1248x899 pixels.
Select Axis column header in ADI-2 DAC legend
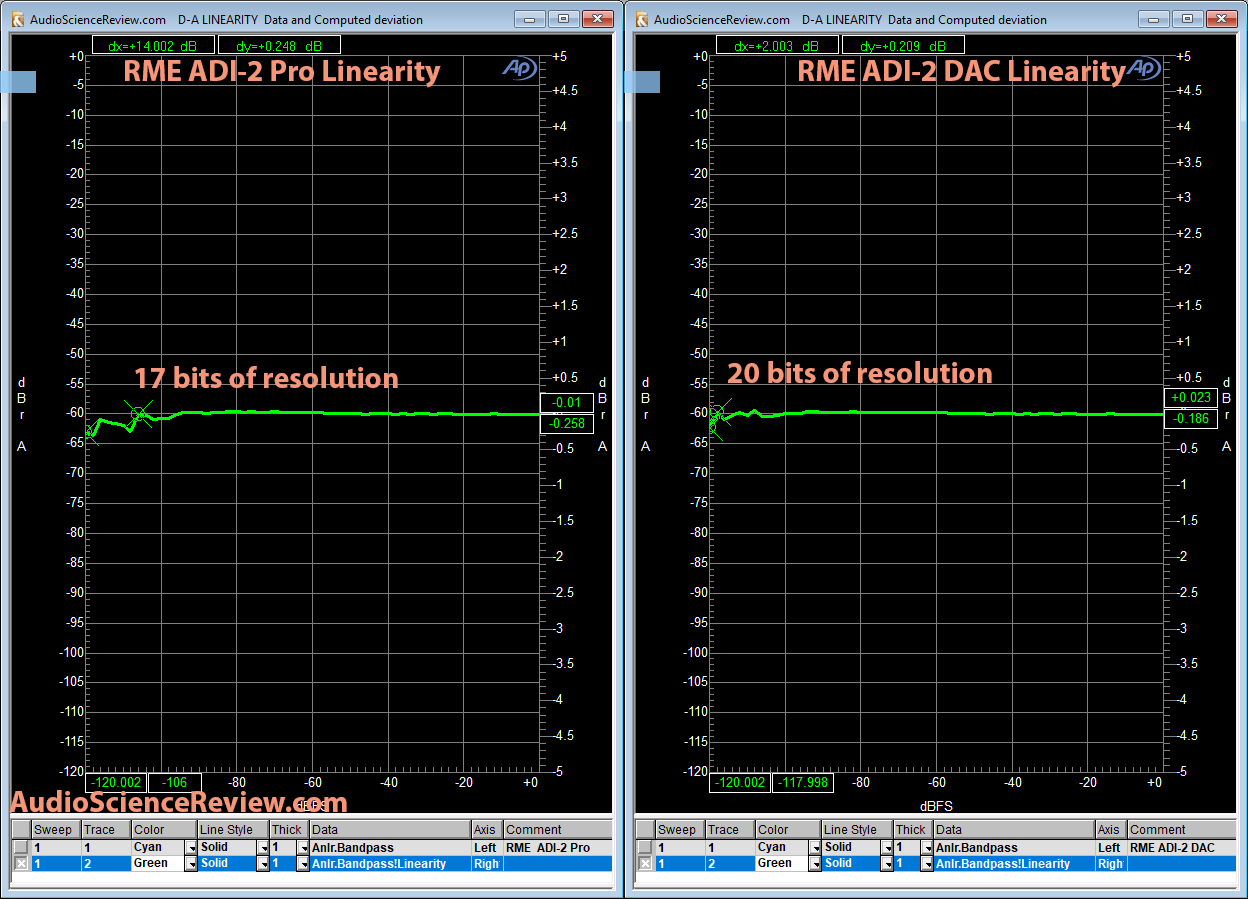pos(1111,830)
